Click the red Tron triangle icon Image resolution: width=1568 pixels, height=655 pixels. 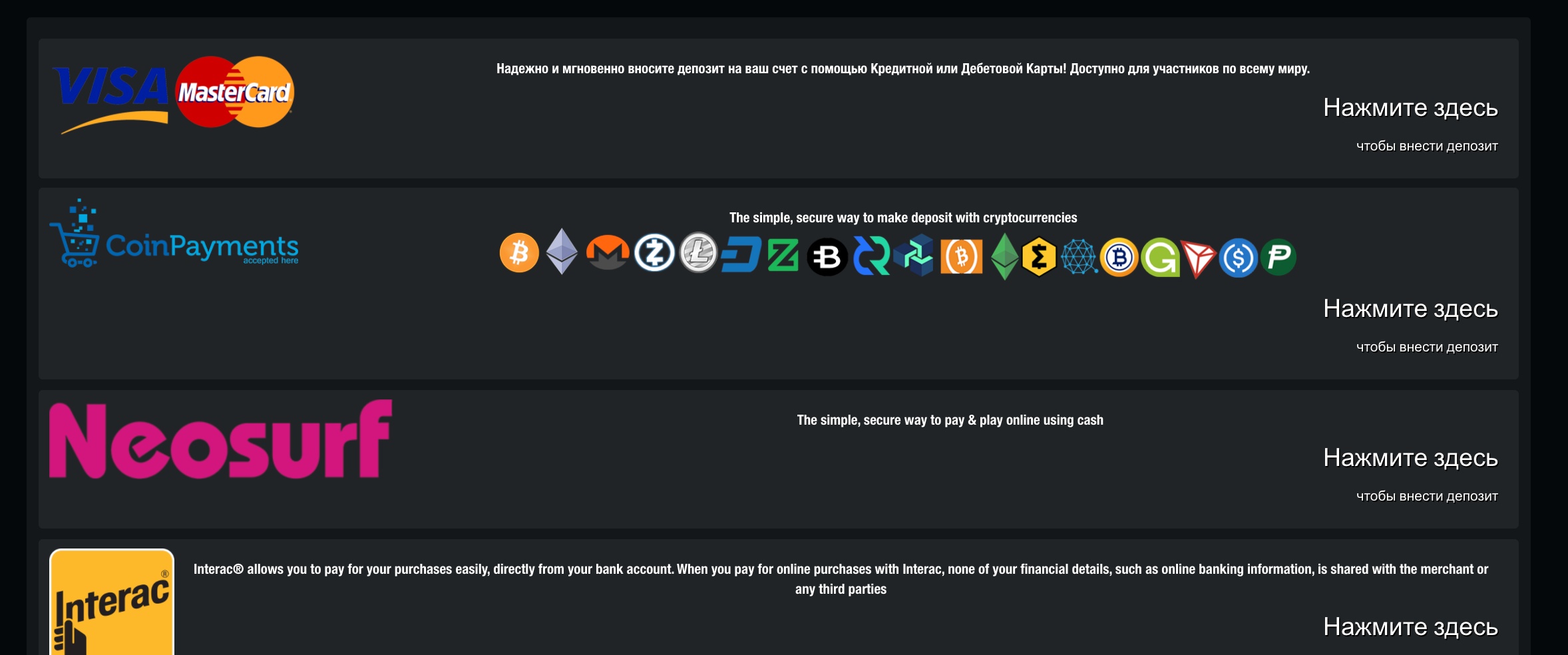(1198, 260)
